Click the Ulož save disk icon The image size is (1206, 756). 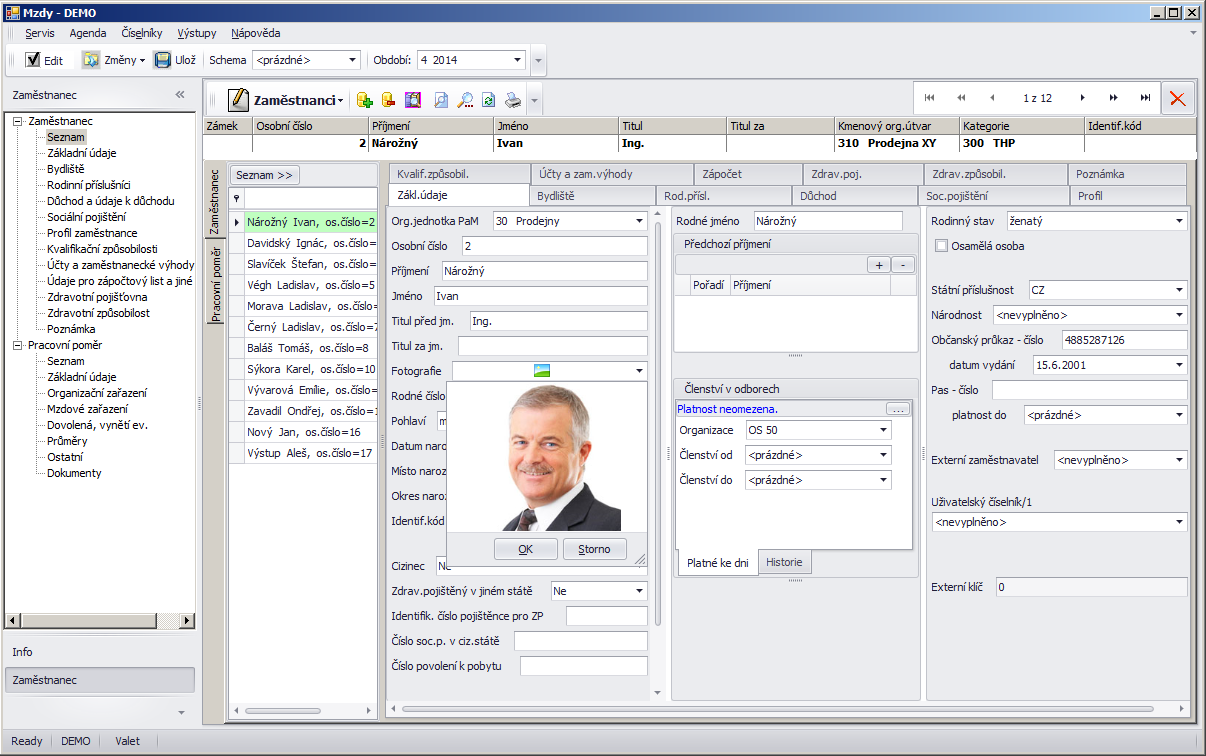tap(162, 60)
